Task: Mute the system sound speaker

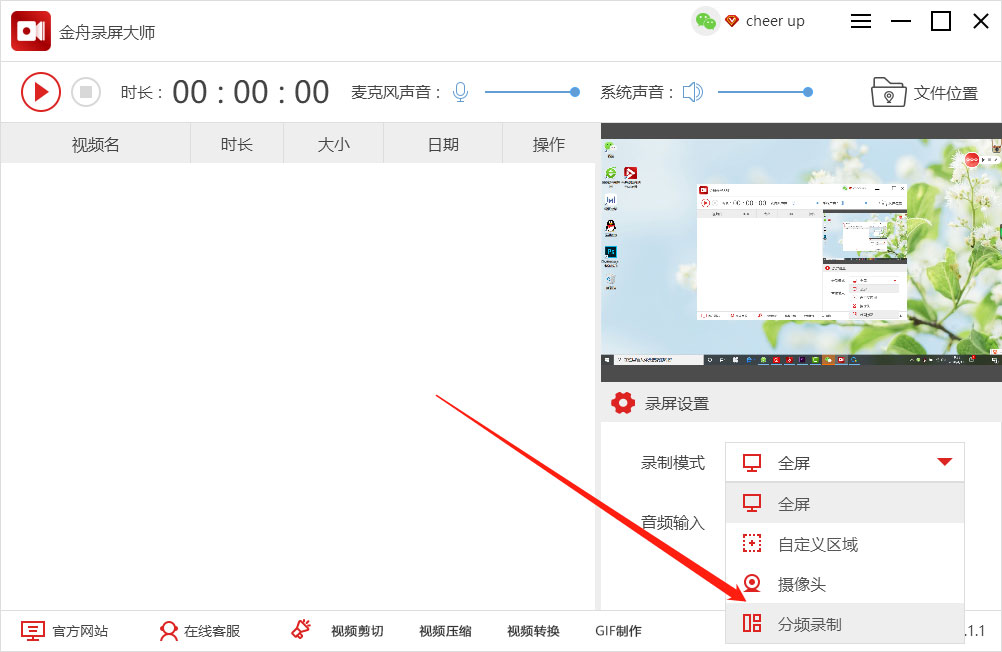Action: [691, 91]
